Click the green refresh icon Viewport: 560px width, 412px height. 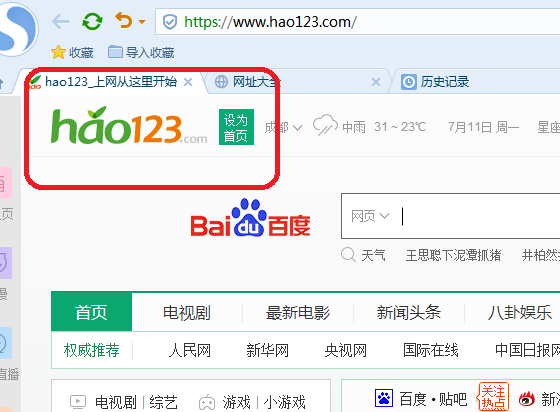coord(92,21)
